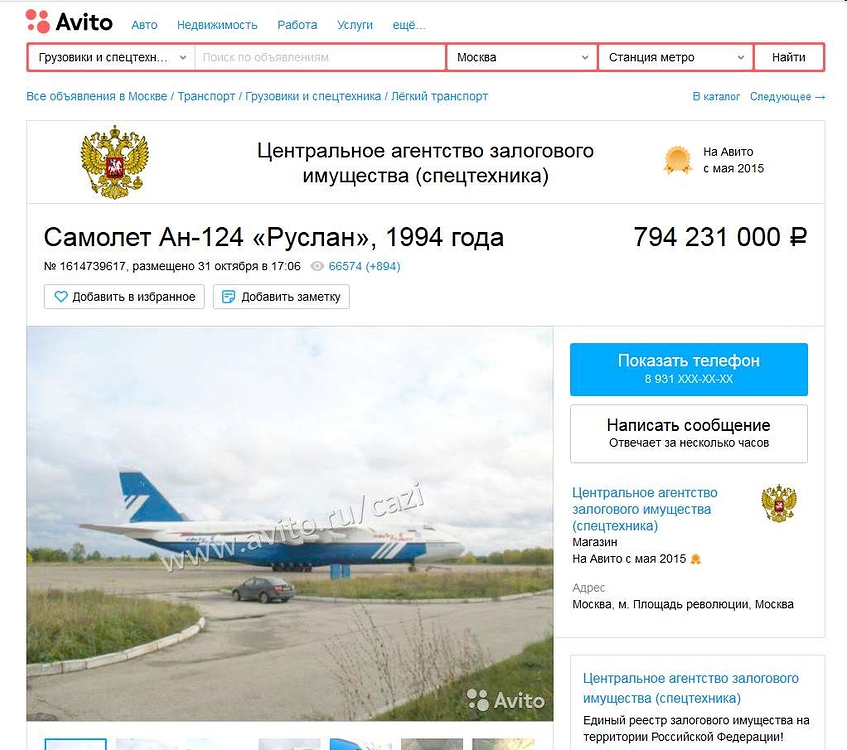Click the note icon beside Добавить заметку
The width and height of the screenshot is (847, 750).
point(228,297)
